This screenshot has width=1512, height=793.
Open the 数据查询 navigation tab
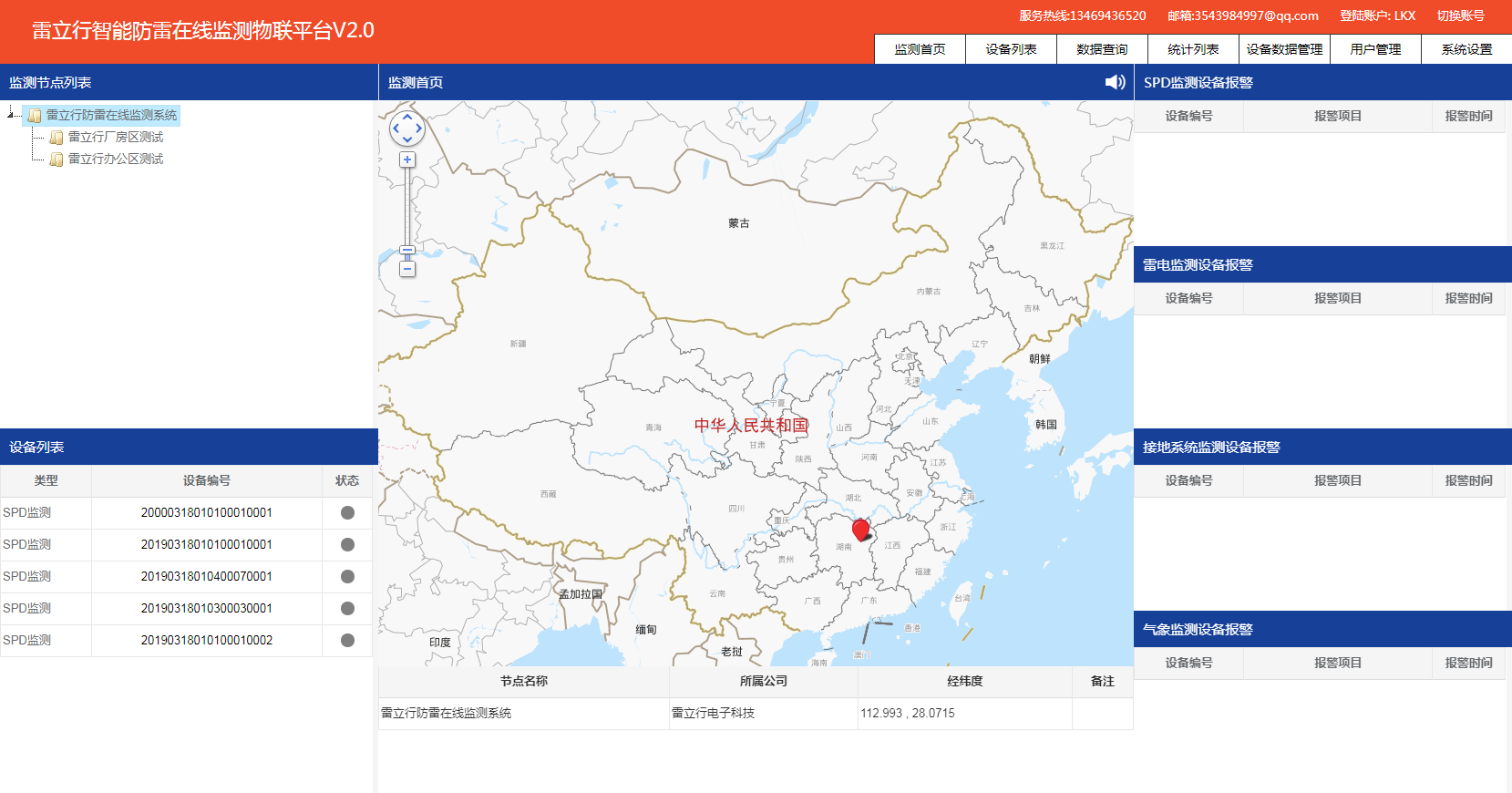pyautogui.click(x=1102, y=49)
